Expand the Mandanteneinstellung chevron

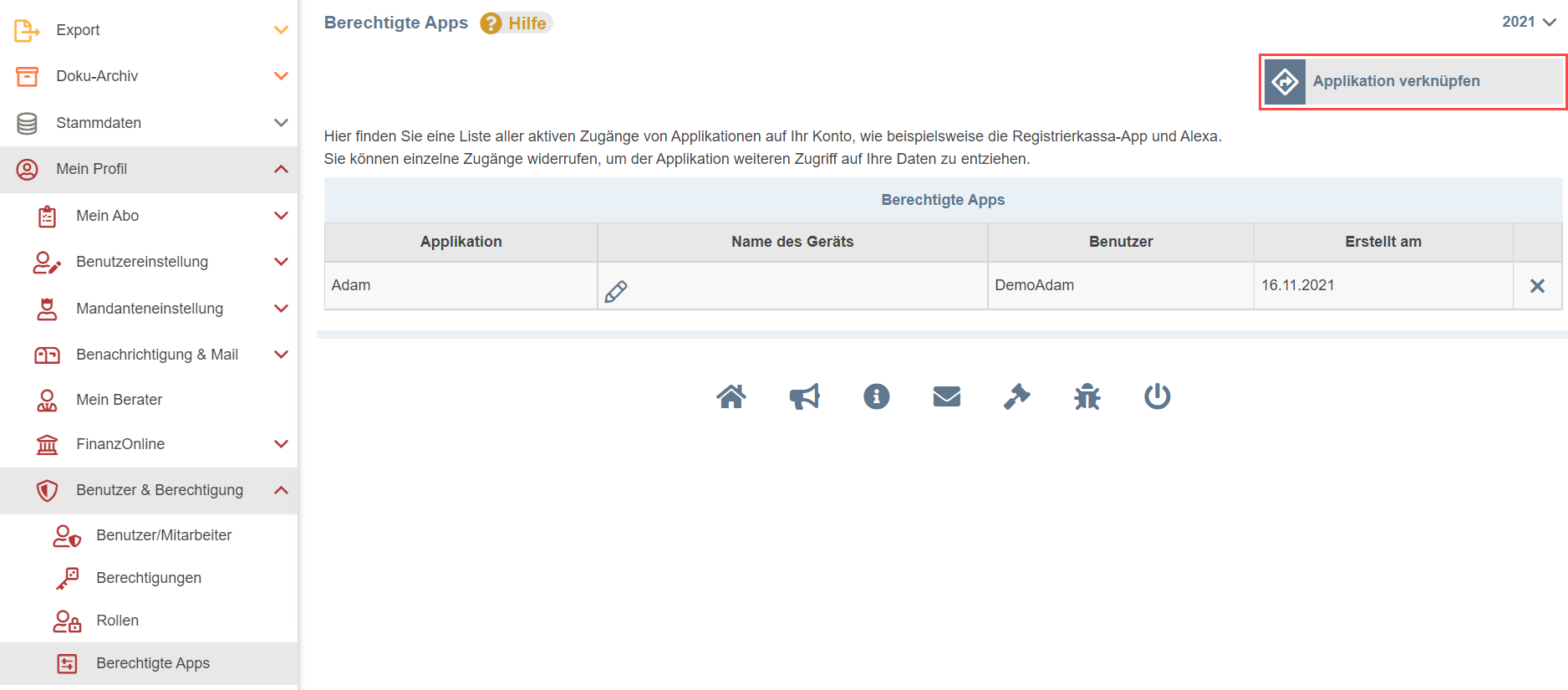[x=281, y=309]
